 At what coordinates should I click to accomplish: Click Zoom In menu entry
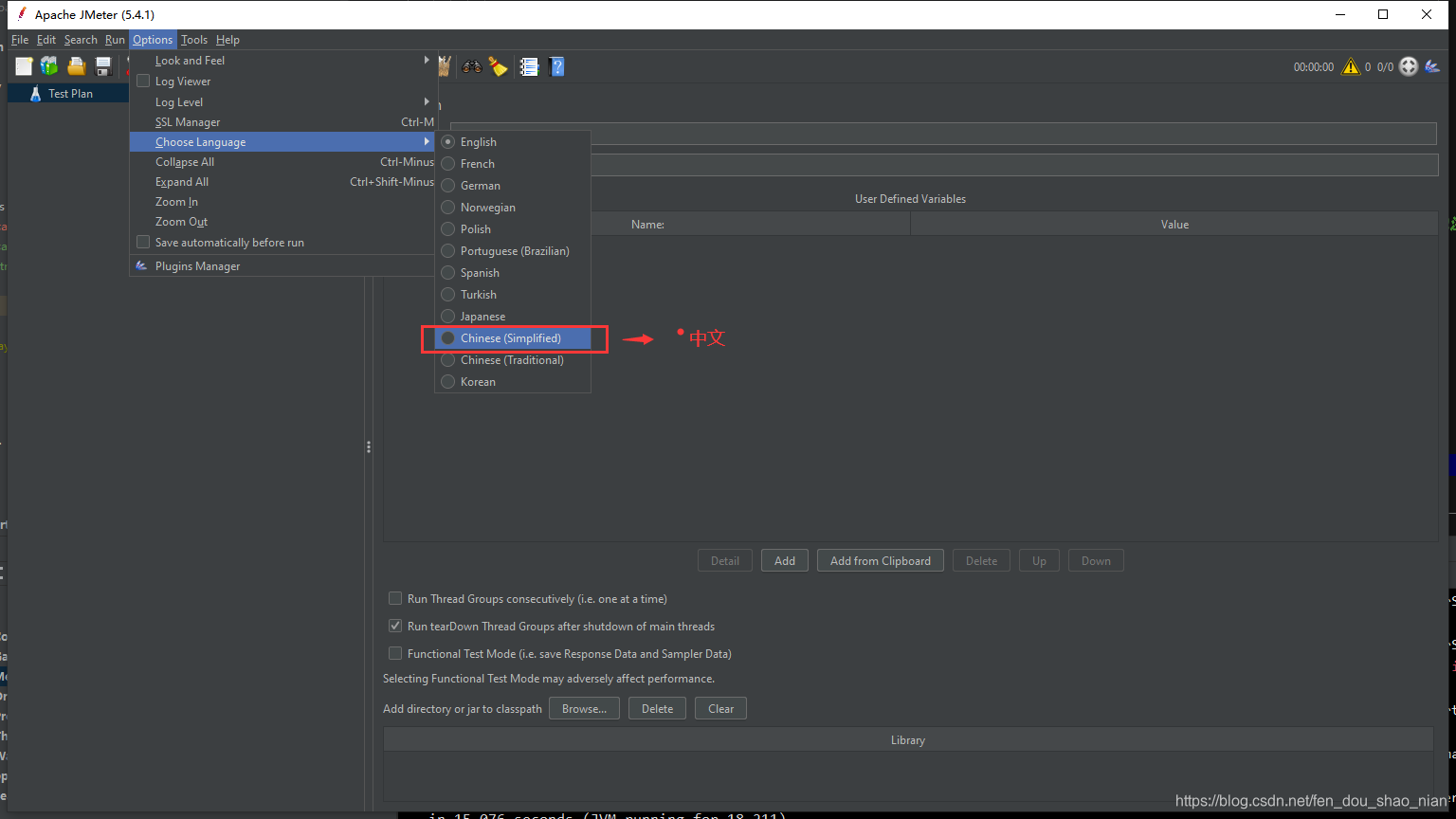click(282, 202)
